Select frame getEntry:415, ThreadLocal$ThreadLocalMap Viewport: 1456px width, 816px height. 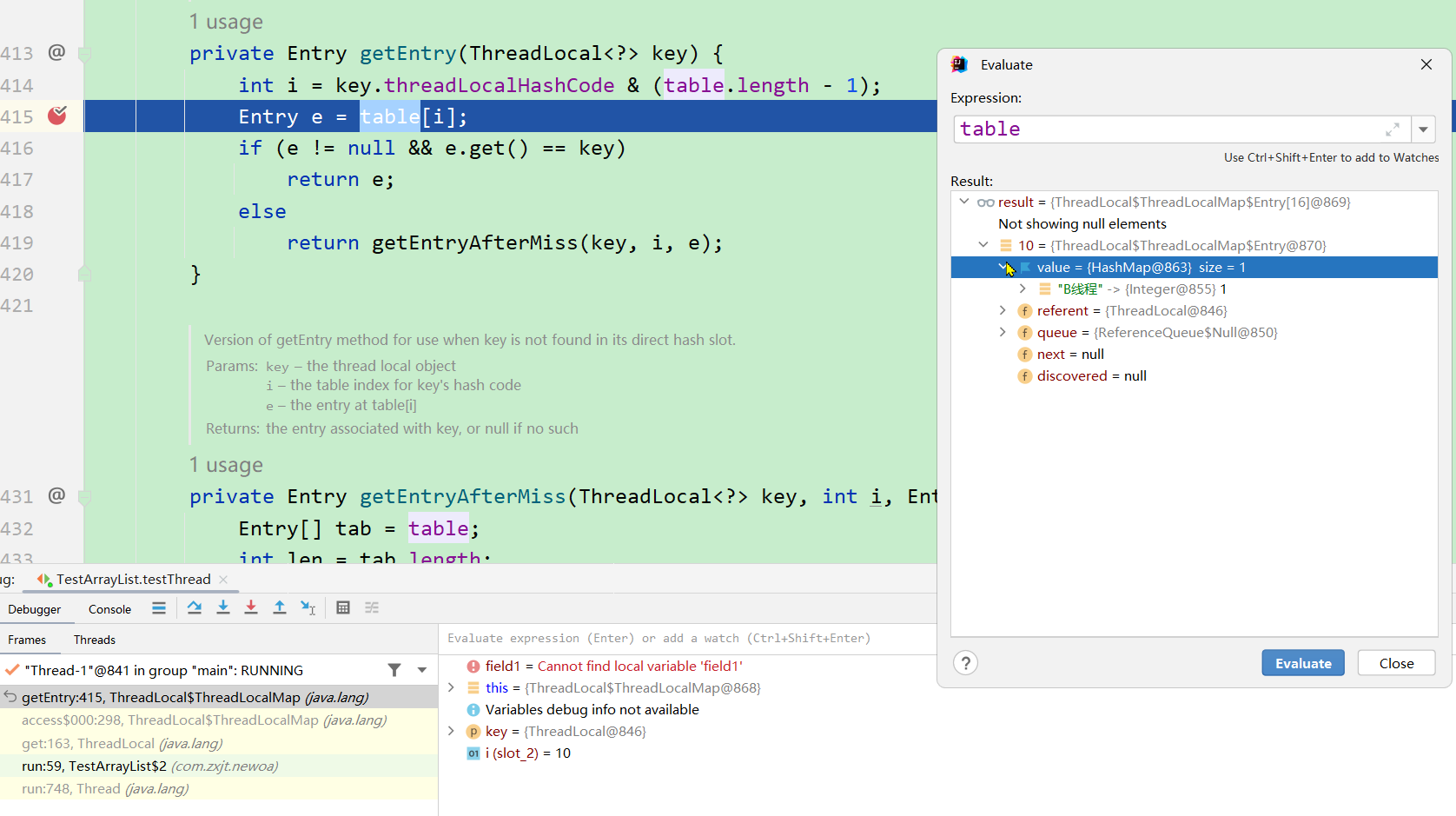click(x=219, y=697)
